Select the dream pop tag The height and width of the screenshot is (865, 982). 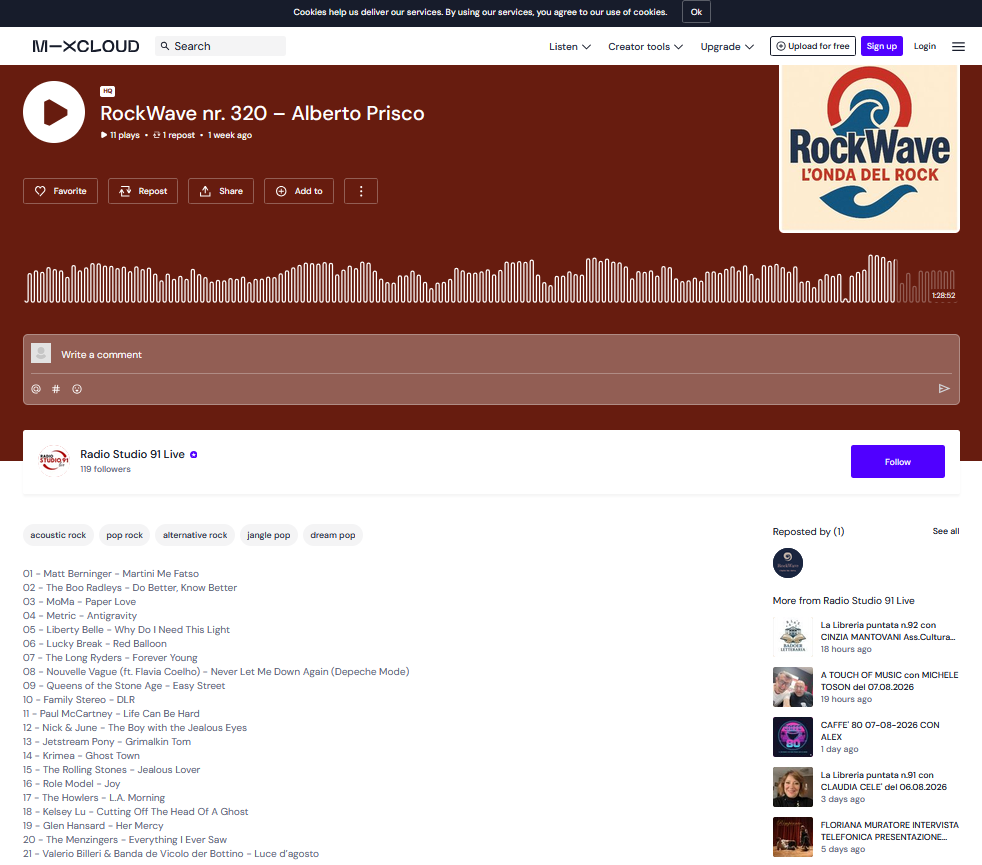point(333,535)
